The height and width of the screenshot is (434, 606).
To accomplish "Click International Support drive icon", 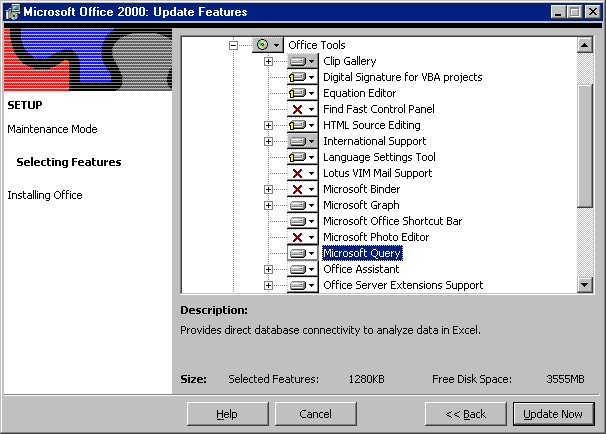I will coord(303,141).
